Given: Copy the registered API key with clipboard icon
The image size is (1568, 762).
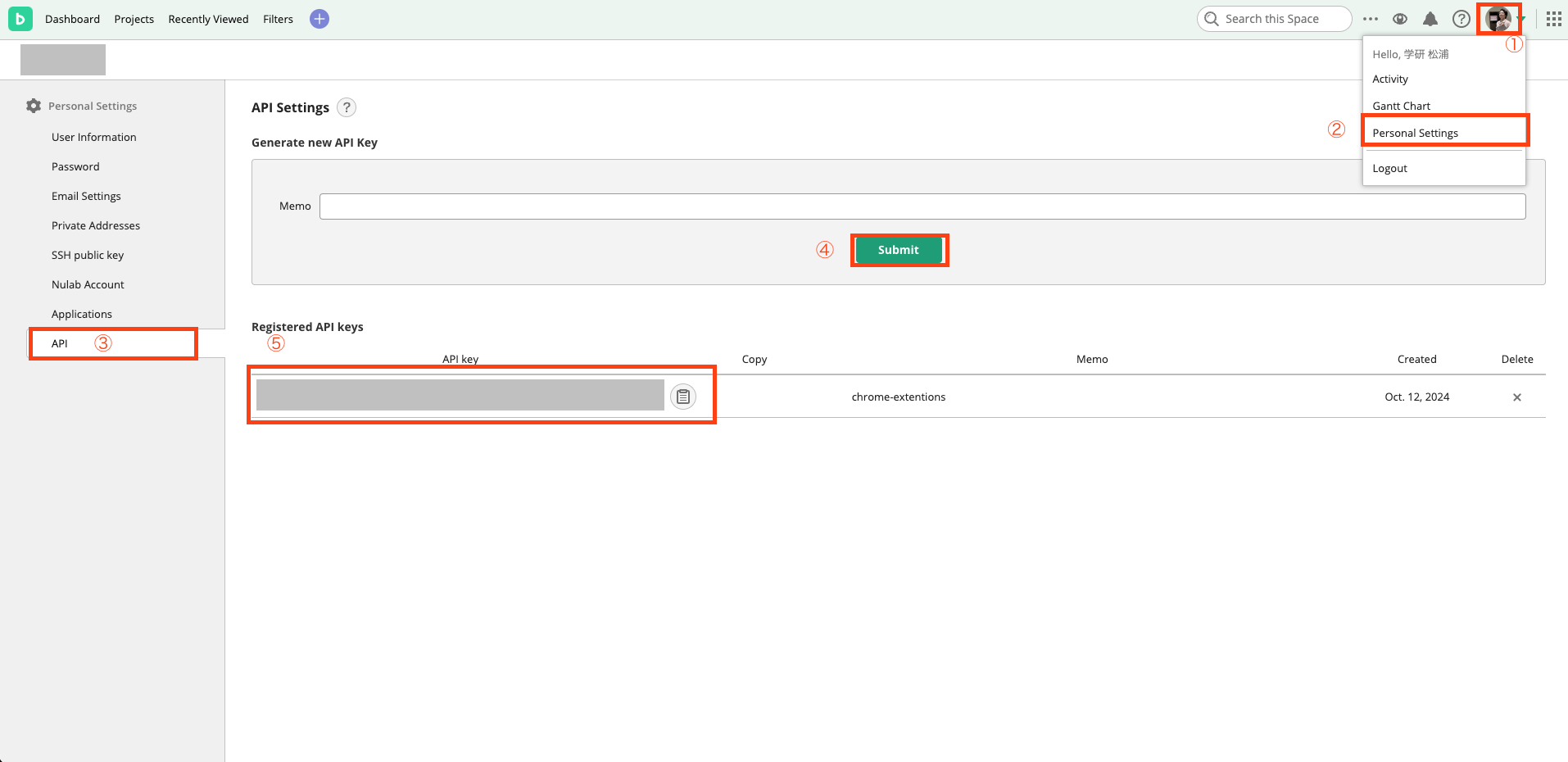Looking at the screenshot, I should click(683, 396).
